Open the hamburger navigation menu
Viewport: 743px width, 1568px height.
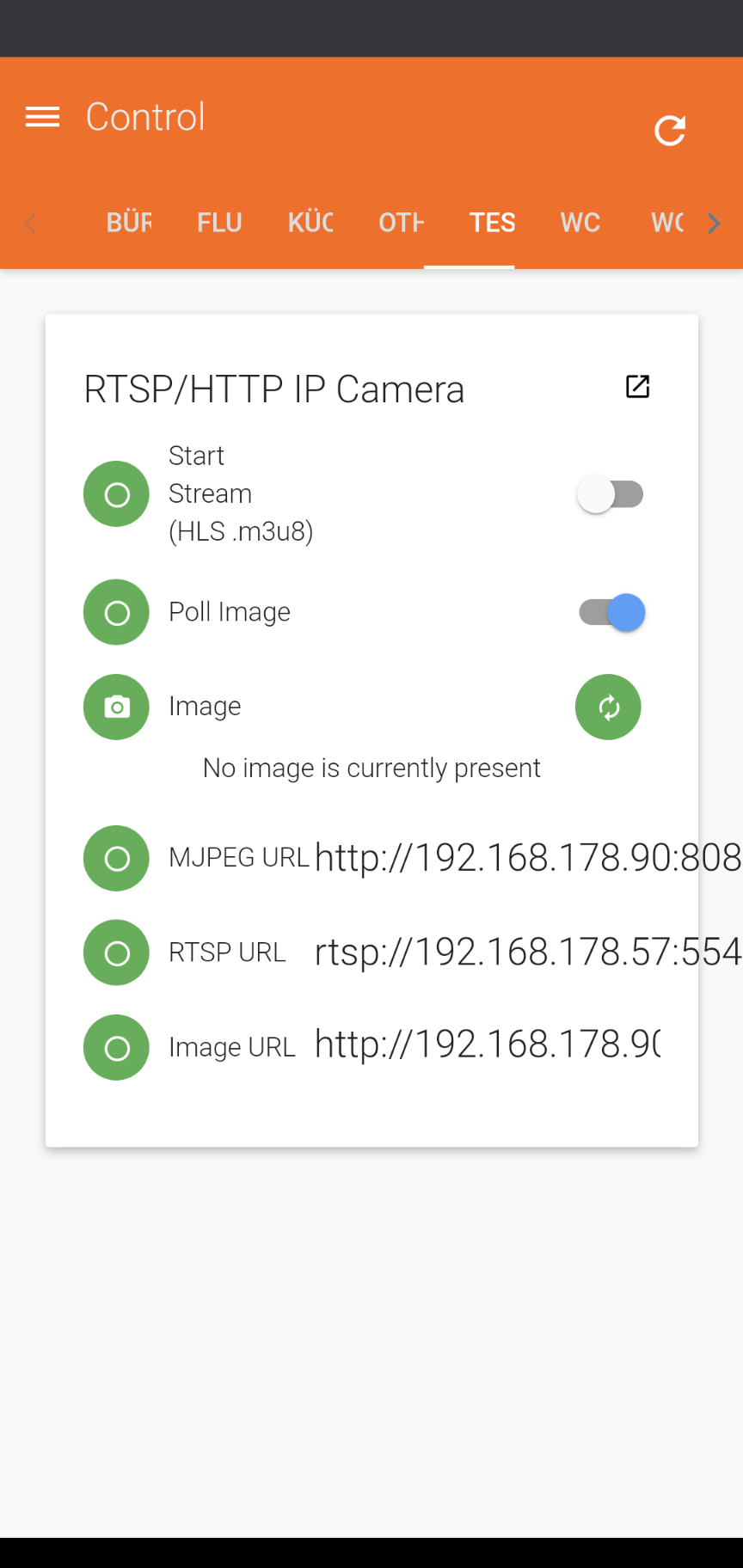click(x=43, y=117)
